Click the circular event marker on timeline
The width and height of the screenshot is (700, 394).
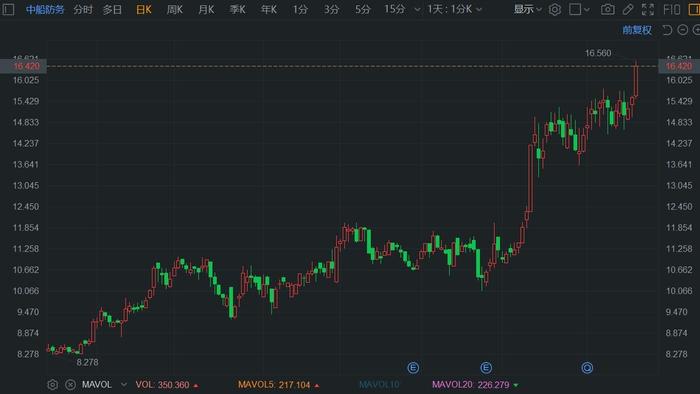tap(587, 368)
